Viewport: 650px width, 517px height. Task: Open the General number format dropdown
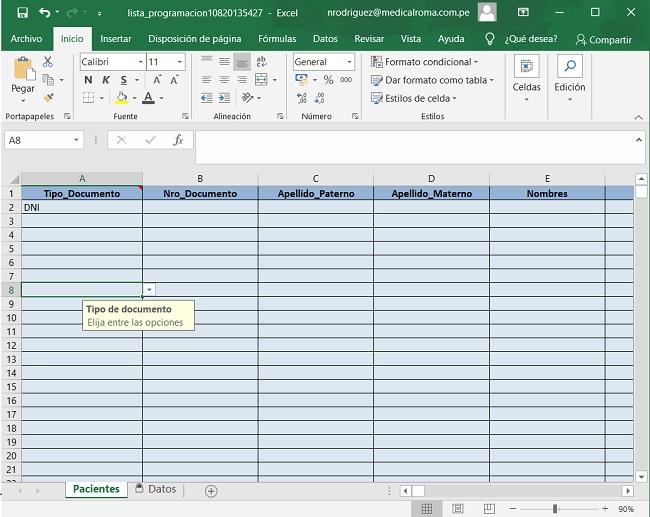[x=349, y=62]
